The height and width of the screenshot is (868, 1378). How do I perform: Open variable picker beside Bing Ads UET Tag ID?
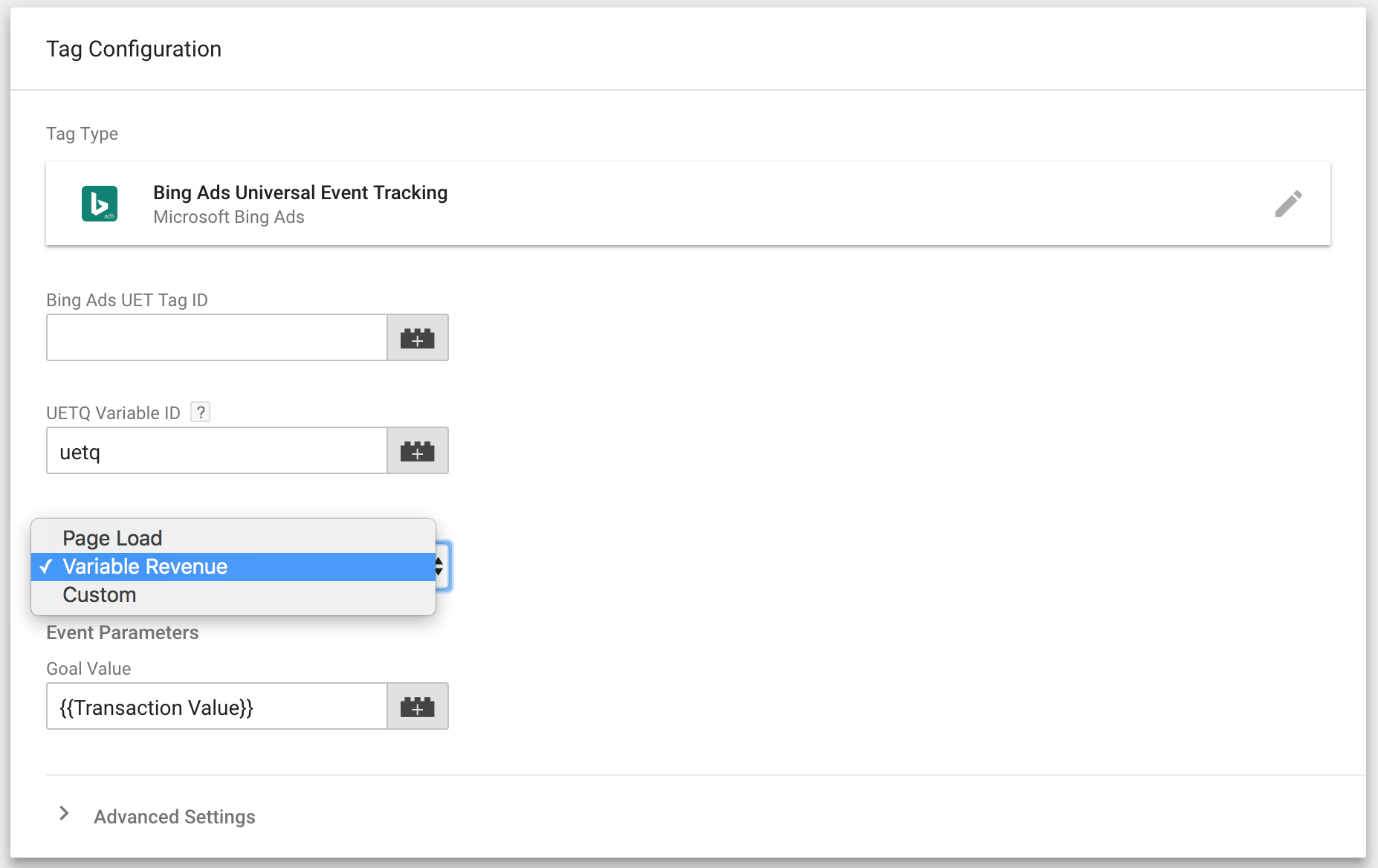click(x=417, y=338)
